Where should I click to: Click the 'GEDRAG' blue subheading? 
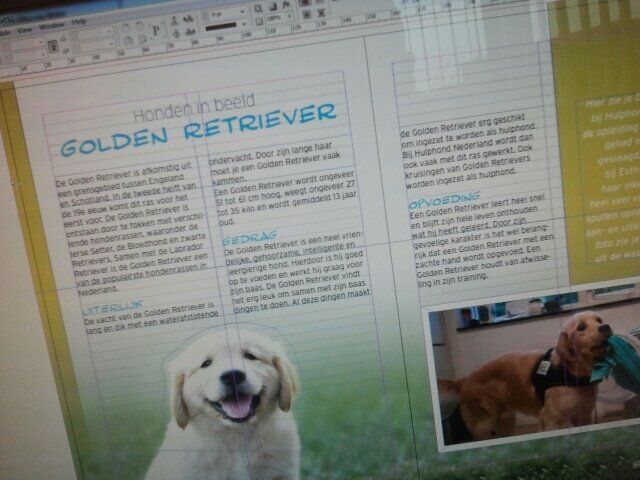click(250, 238)
